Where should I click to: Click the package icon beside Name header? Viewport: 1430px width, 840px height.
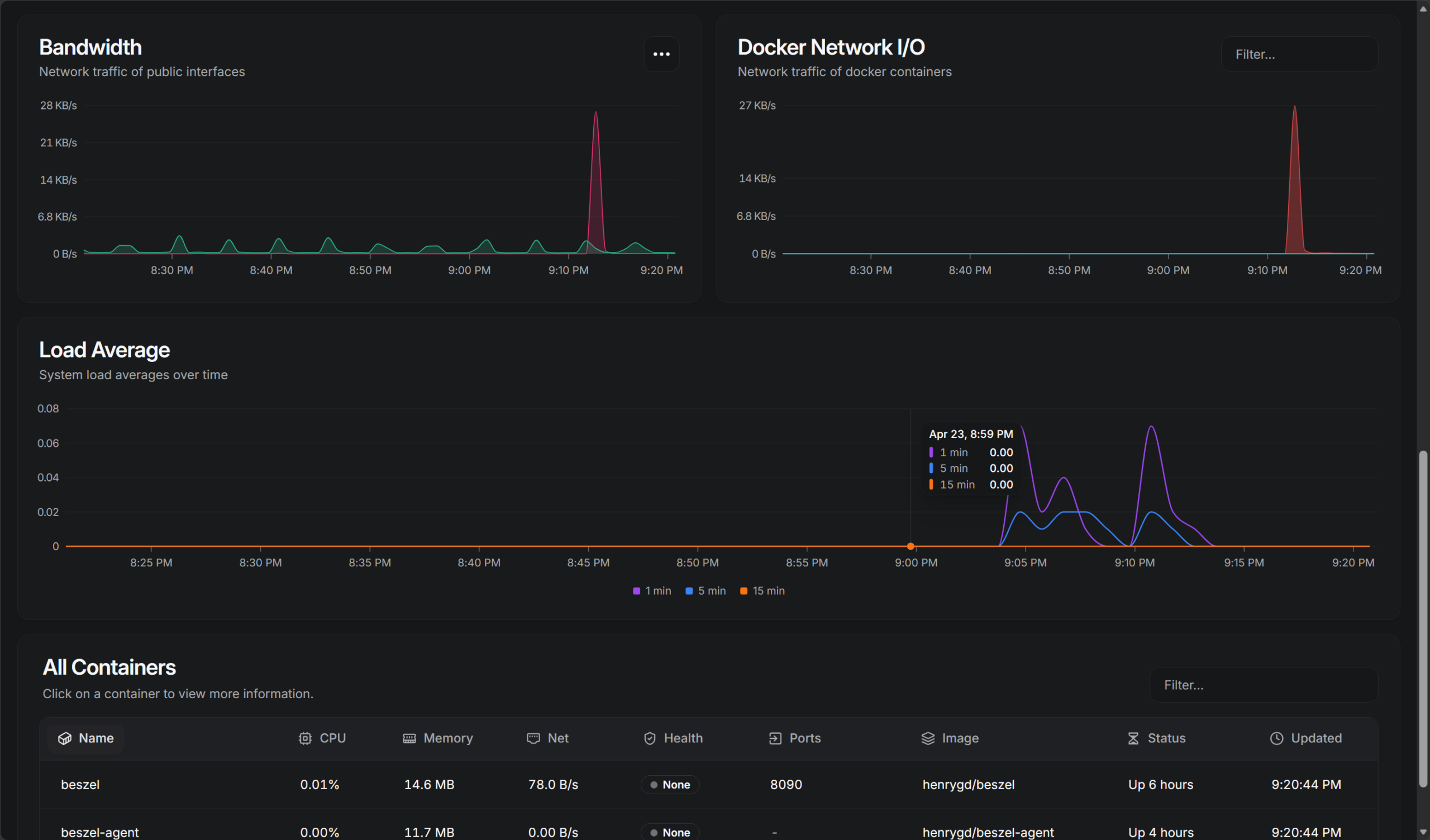65,738
